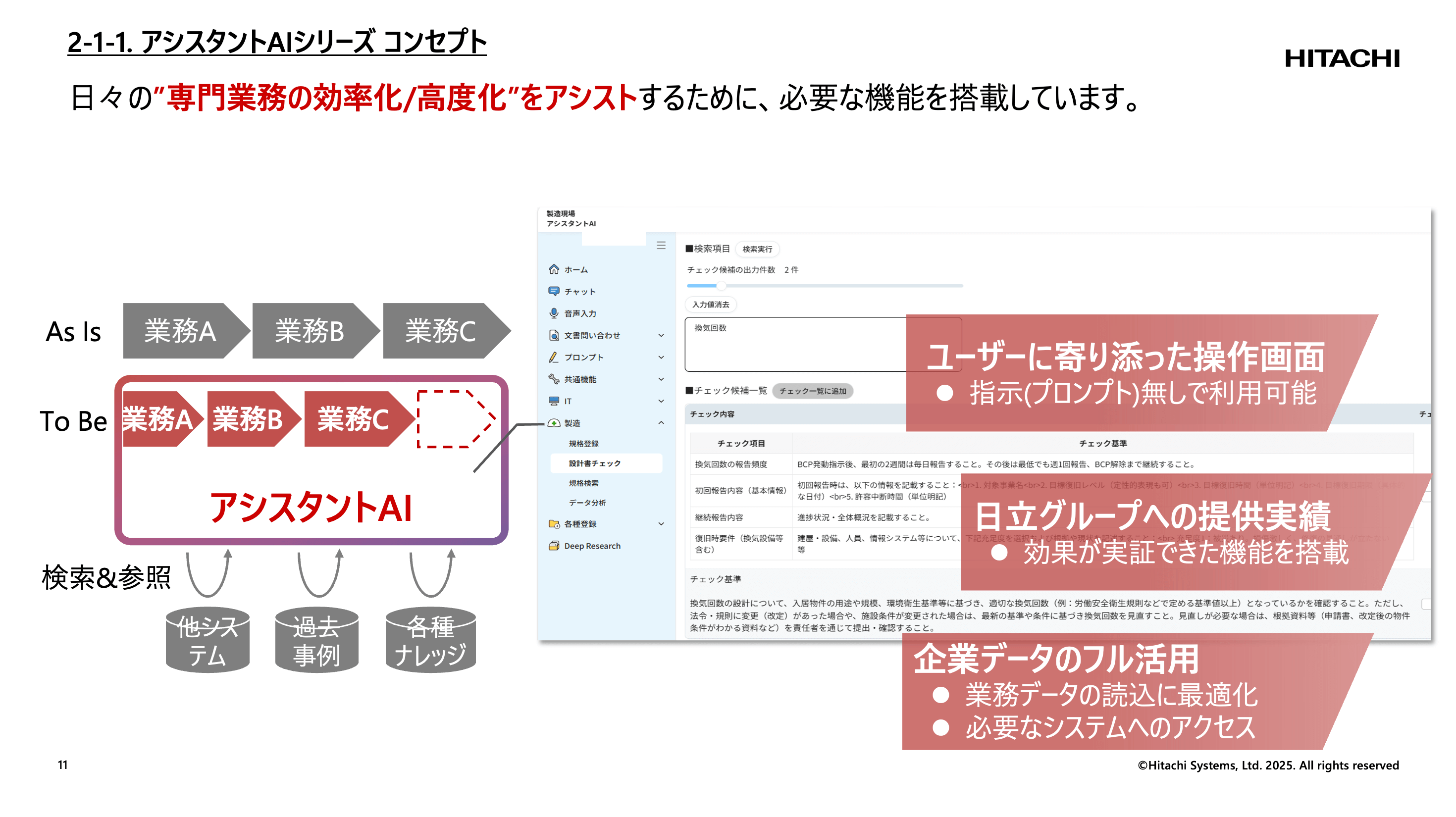Open the Deep Research icon
The image size is (1456, 817).
553,546
